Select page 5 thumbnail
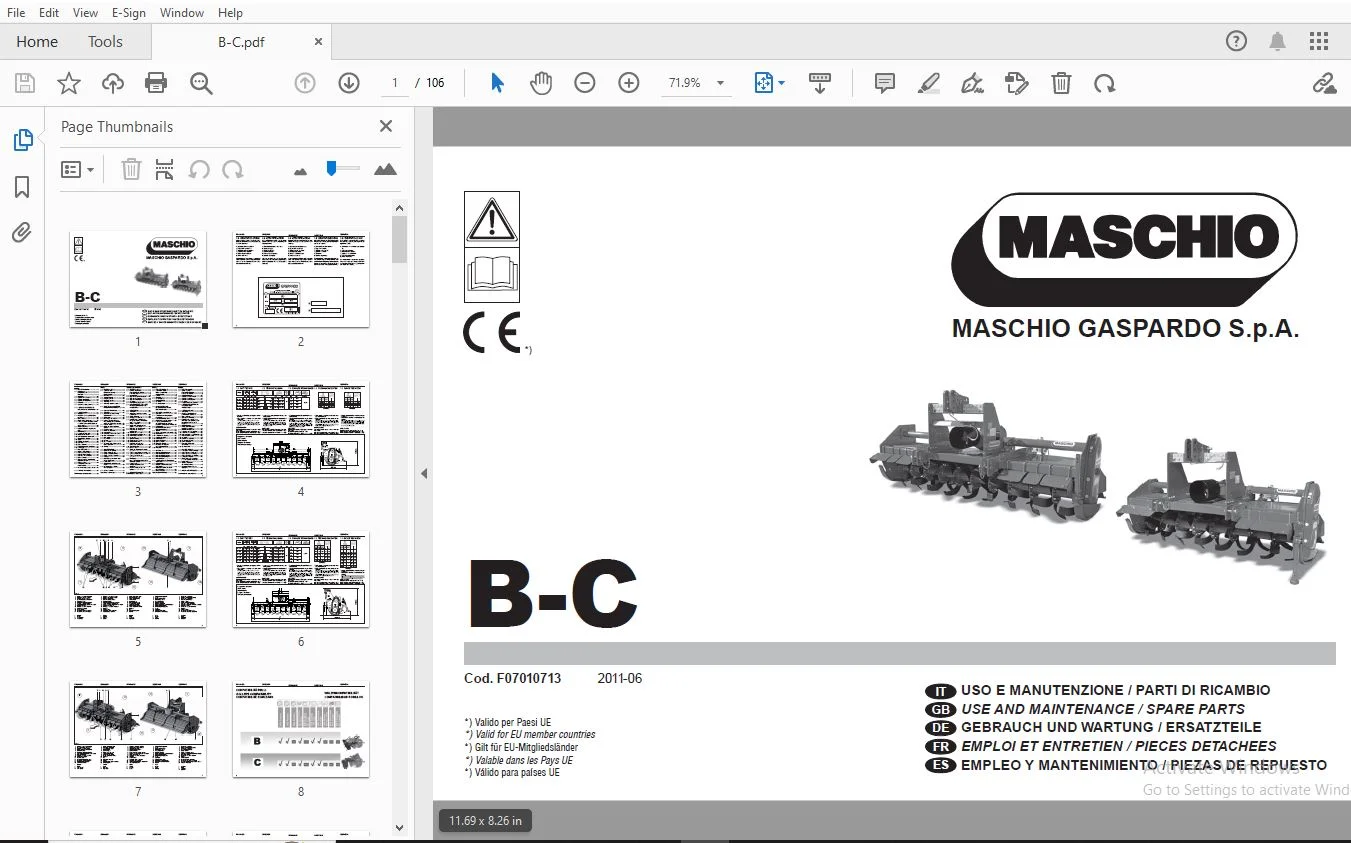The height and width of the screenshot is (843, 1351). [x=138, y=579]
